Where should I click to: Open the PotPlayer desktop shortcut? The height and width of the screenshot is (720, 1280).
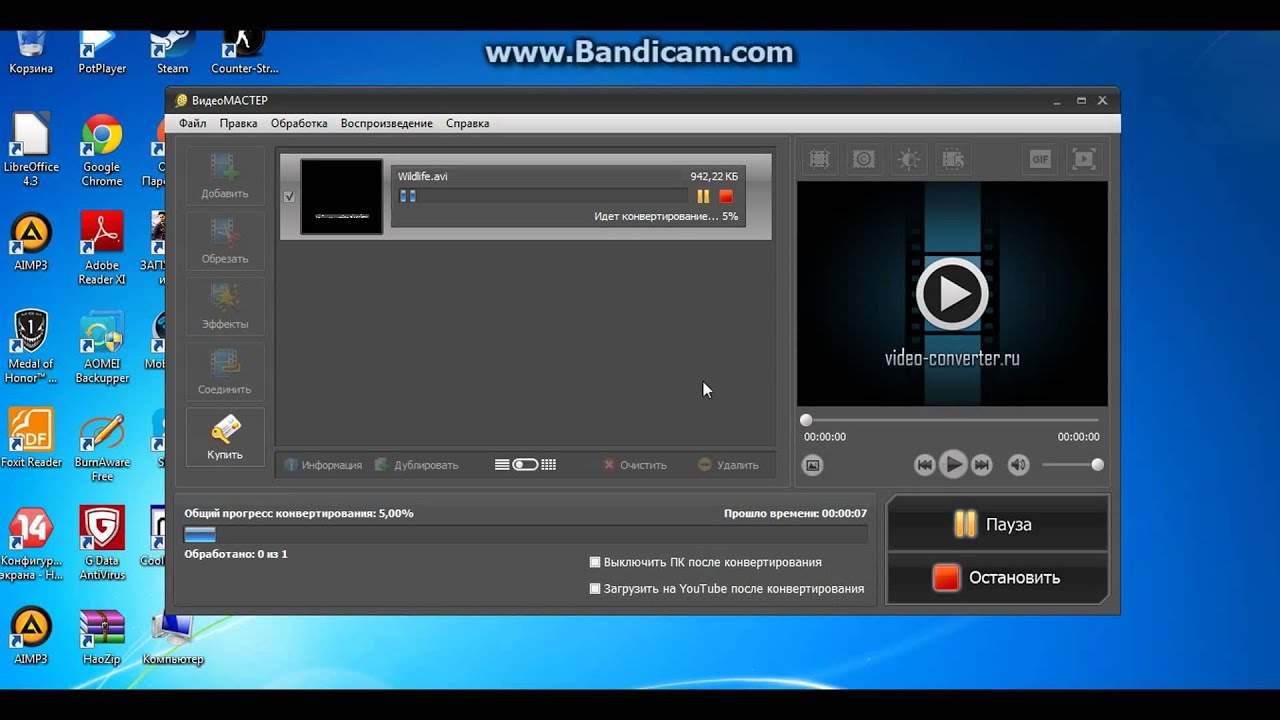click(x=102, y=53)
